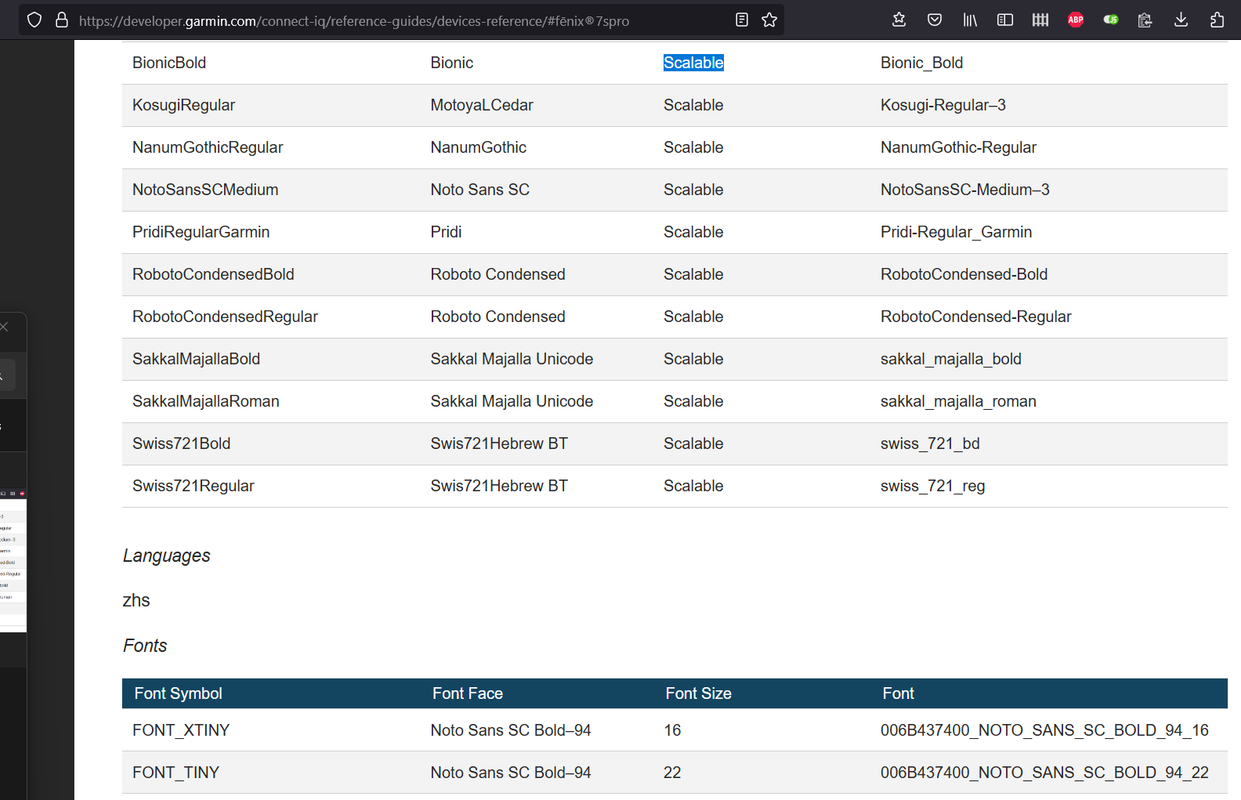The height and width of the screenshot is (800, 1241).
Task: Click the Swiss721Regular entry
Action: (x=193, y=486)
